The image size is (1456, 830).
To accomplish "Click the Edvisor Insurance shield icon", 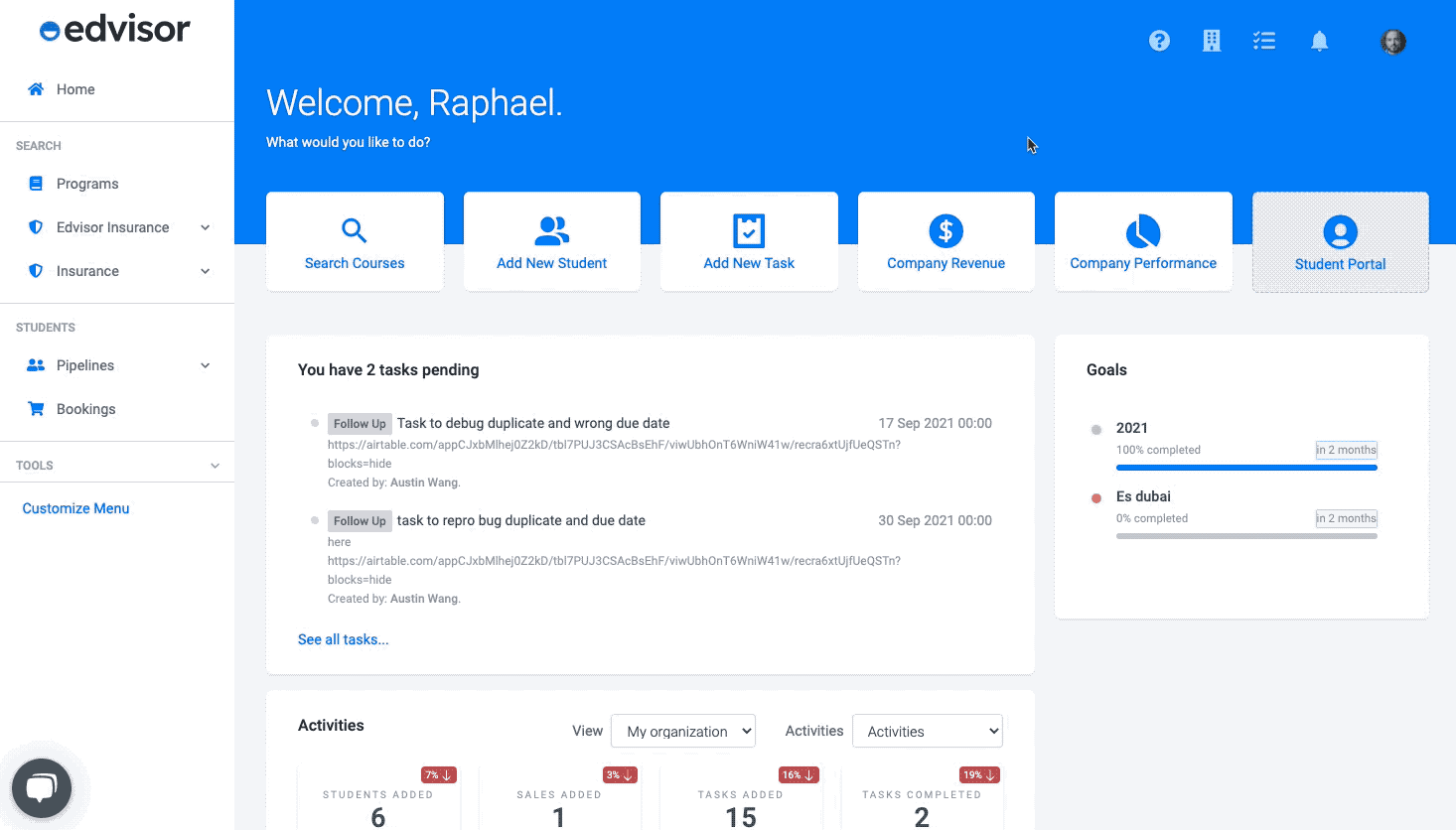I will (36, 227).
